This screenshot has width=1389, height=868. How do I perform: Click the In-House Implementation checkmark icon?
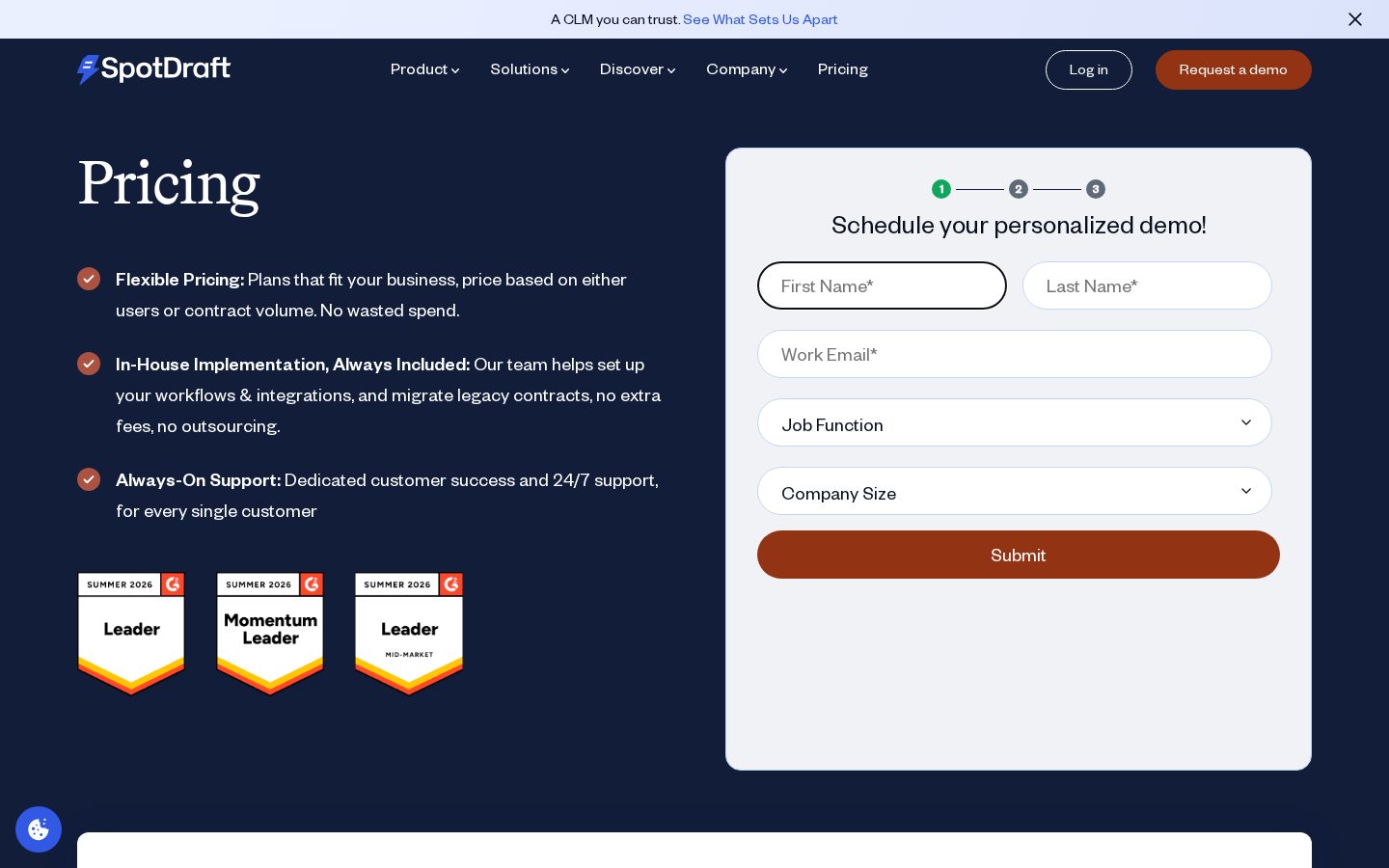[89, 364]
